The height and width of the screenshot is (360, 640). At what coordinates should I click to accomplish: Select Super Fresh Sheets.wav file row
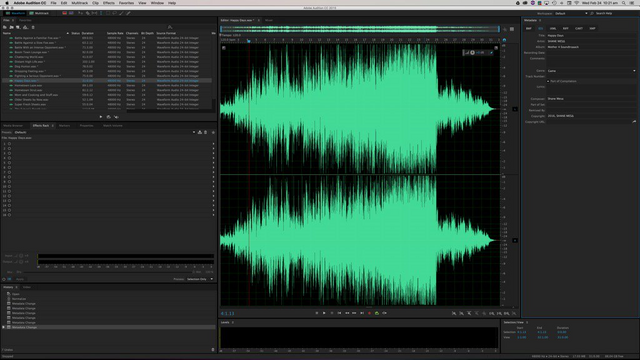[x=107, y=104]
